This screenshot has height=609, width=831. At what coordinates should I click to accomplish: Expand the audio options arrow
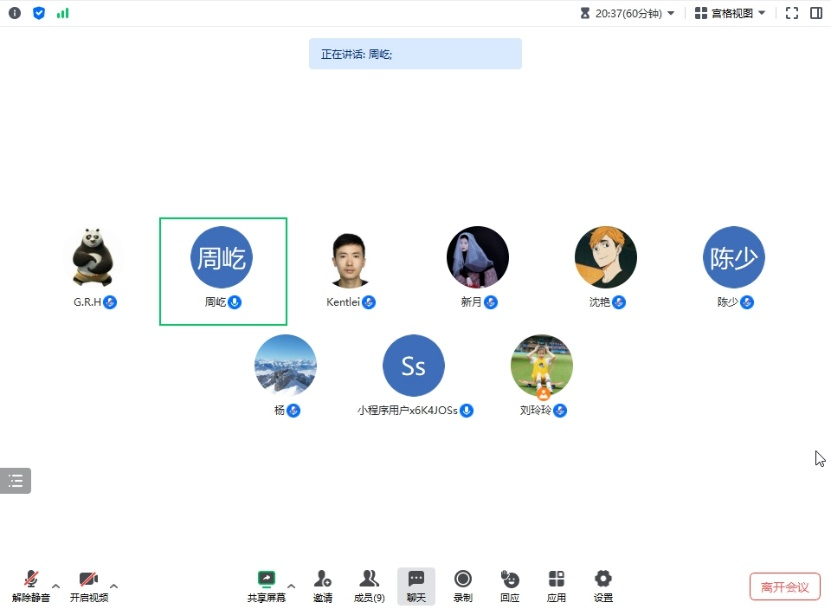click(x=56, y=586)
